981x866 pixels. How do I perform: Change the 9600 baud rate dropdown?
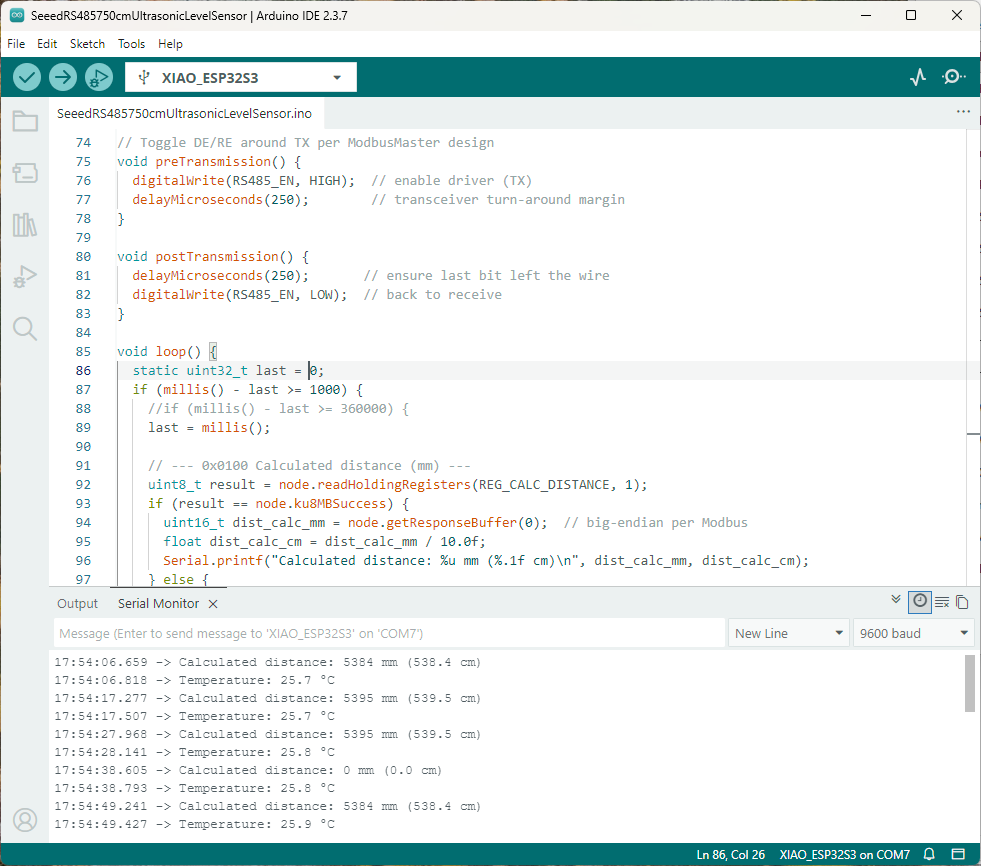(x=913, y=633)
